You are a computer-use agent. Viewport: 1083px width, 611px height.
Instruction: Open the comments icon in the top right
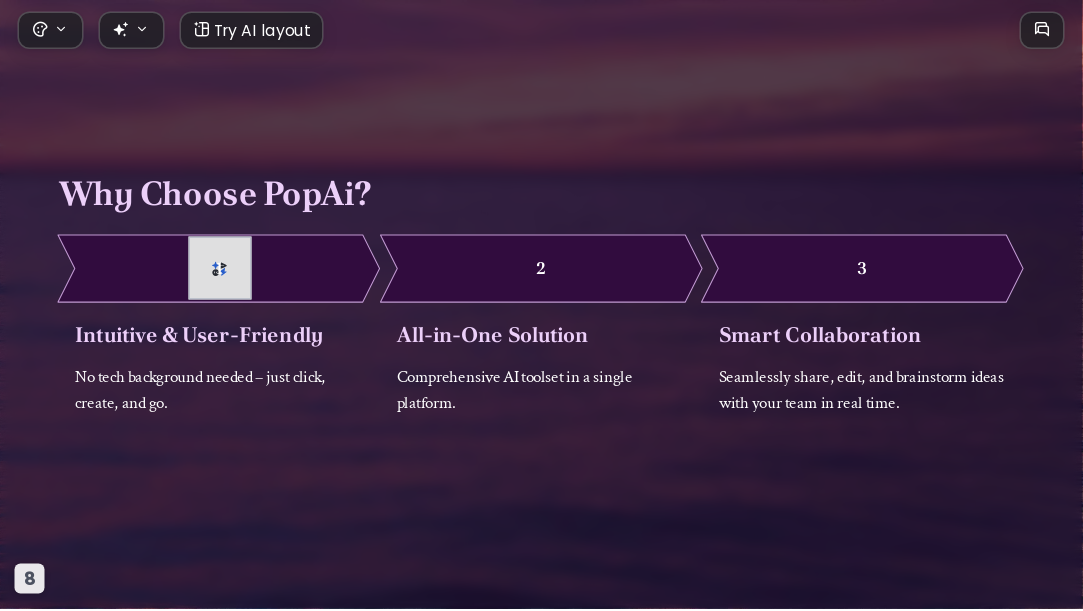click(1042, 30)
